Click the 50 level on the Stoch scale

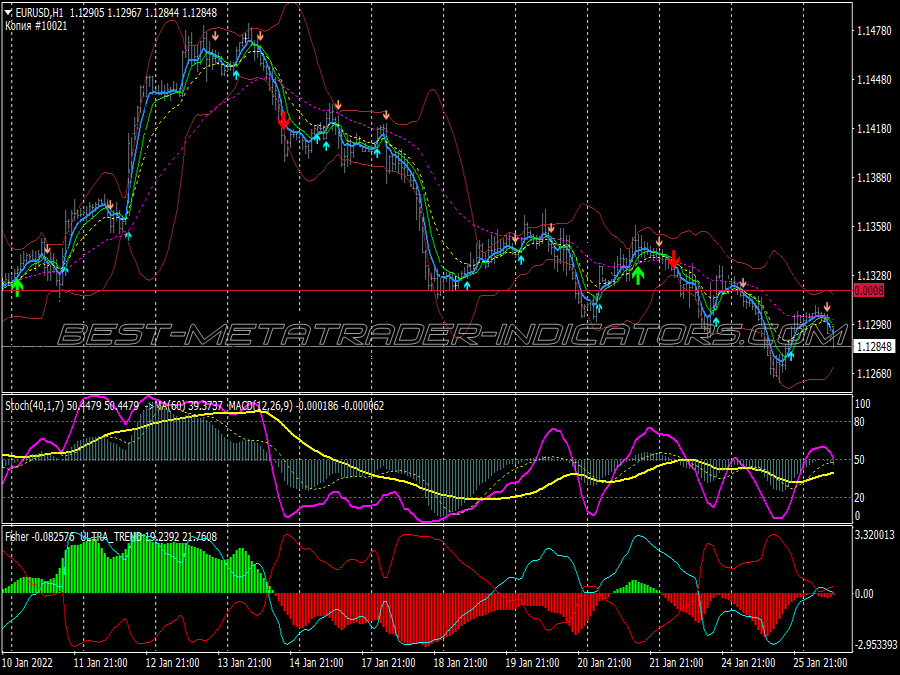point(860,460)
